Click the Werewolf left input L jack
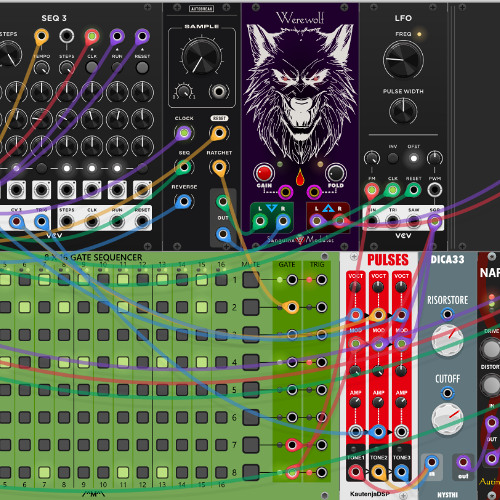Screen dimensions: 500x500 coord(260,221)
